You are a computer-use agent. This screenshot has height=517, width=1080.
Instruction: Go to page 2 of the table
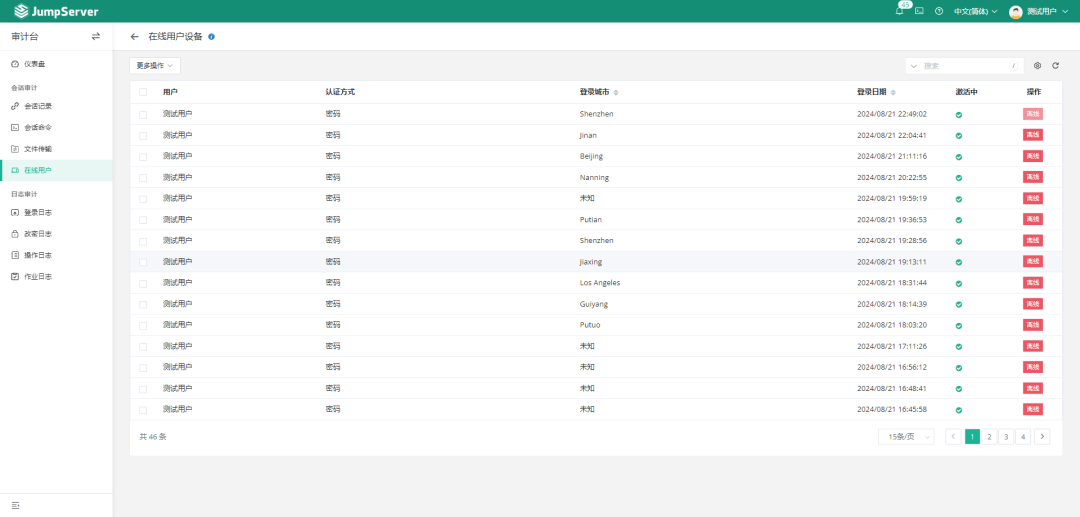[x=989, y=437]
